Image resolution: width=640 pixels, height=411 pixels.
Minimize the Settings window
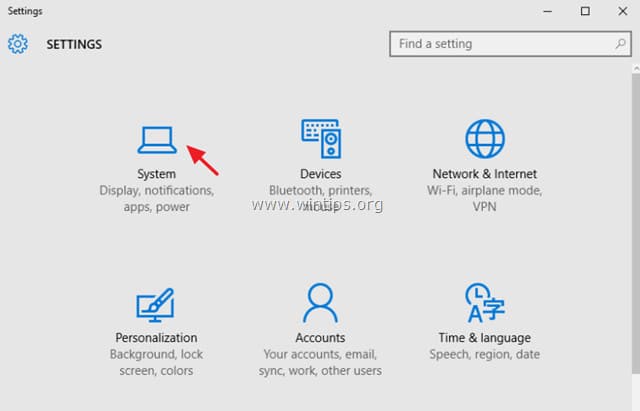(x=548, y=11)
